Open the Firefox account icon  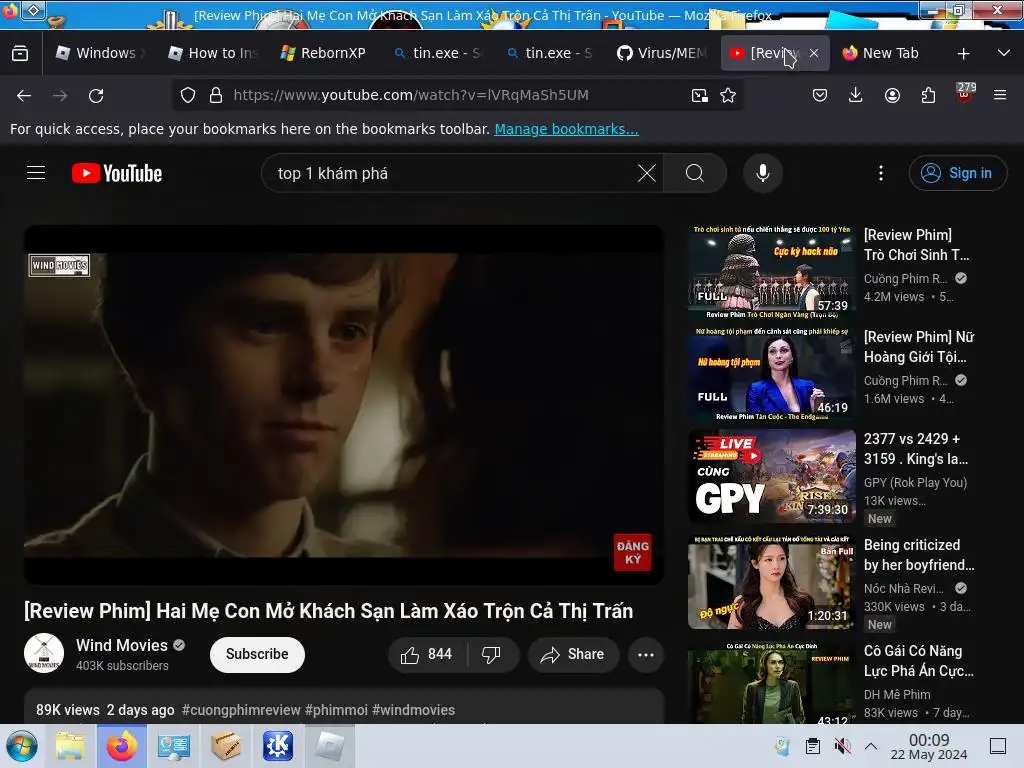(892, 95)
